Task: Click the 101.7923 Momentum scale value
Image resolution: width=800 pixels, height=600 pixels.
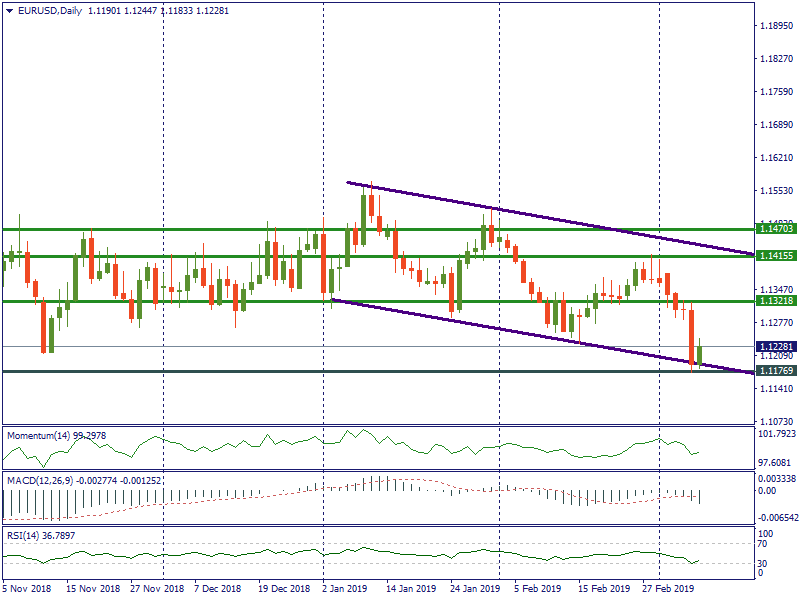Action: pos(776,434)
